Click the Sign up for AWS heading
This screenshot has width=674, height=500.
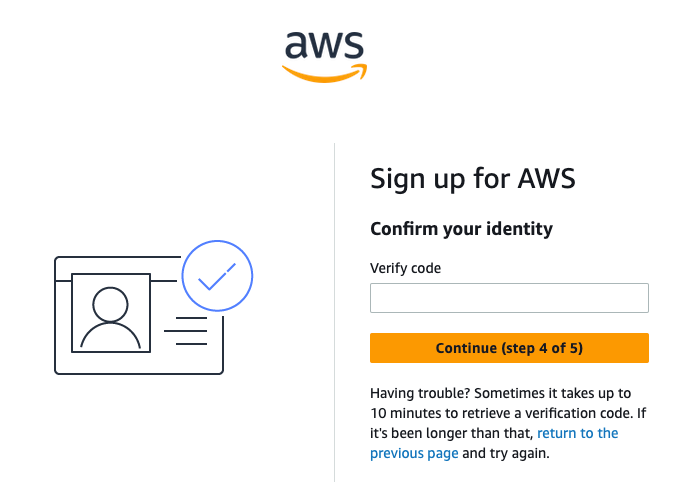[x=473, y=179]
